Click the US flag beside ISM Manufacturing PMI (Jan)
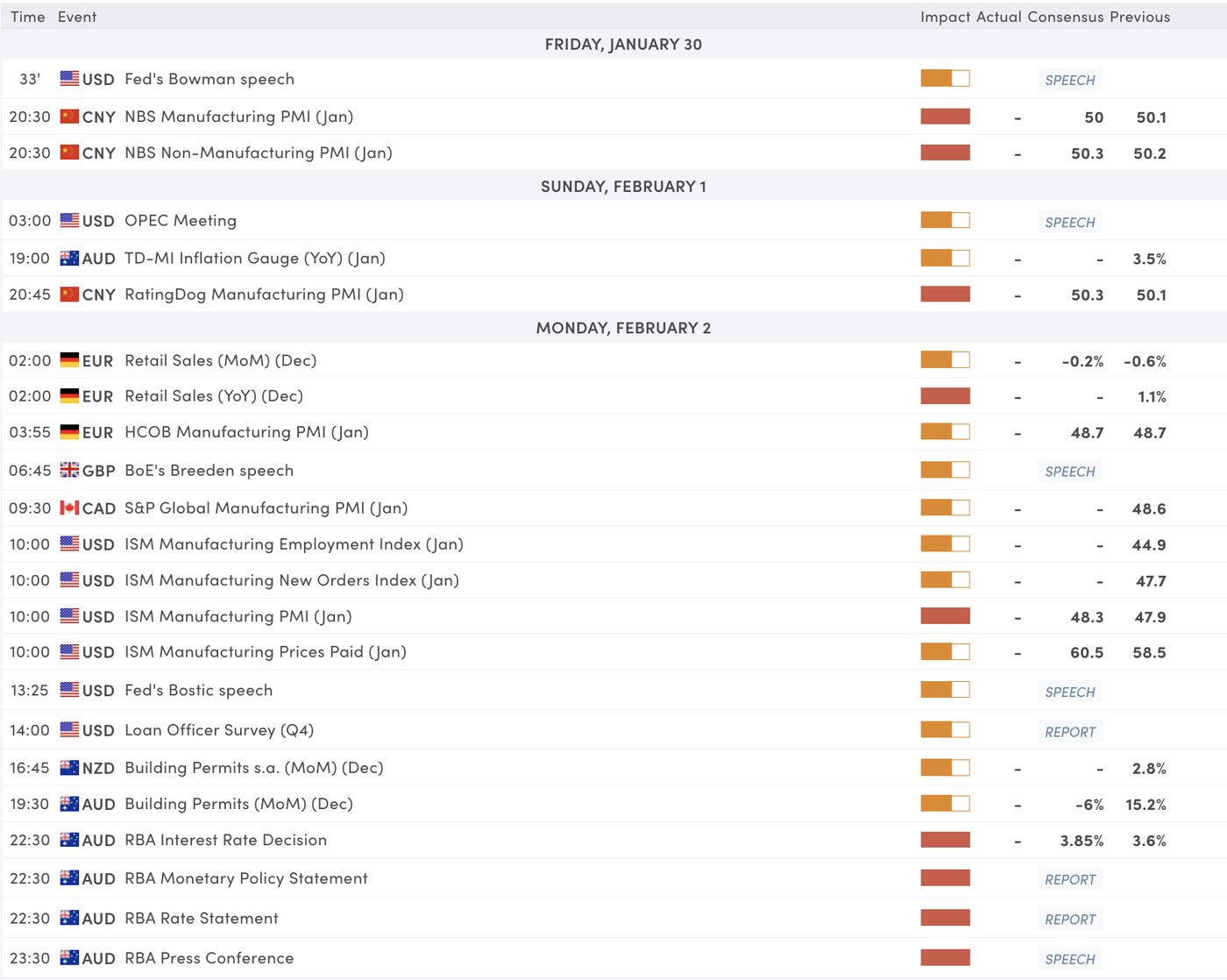The width and height of the screenshot is (1227, 980). (x=69, y=615)
